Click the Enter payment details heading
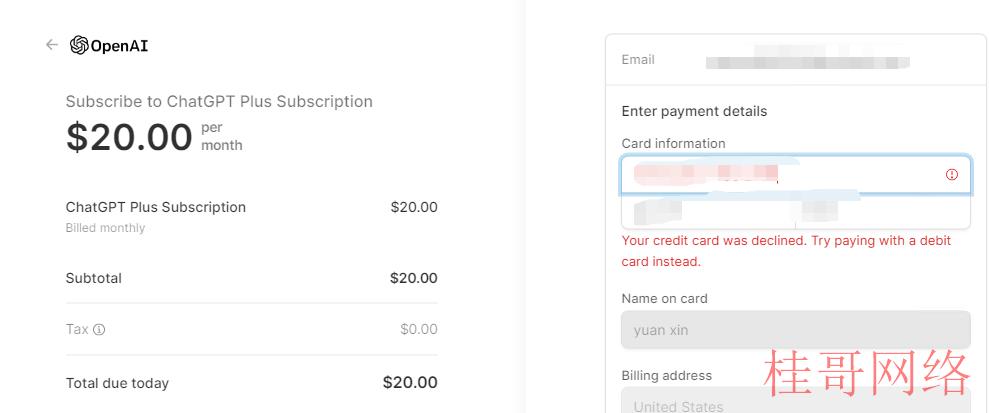Screen dimensions: 989x413 694,112
